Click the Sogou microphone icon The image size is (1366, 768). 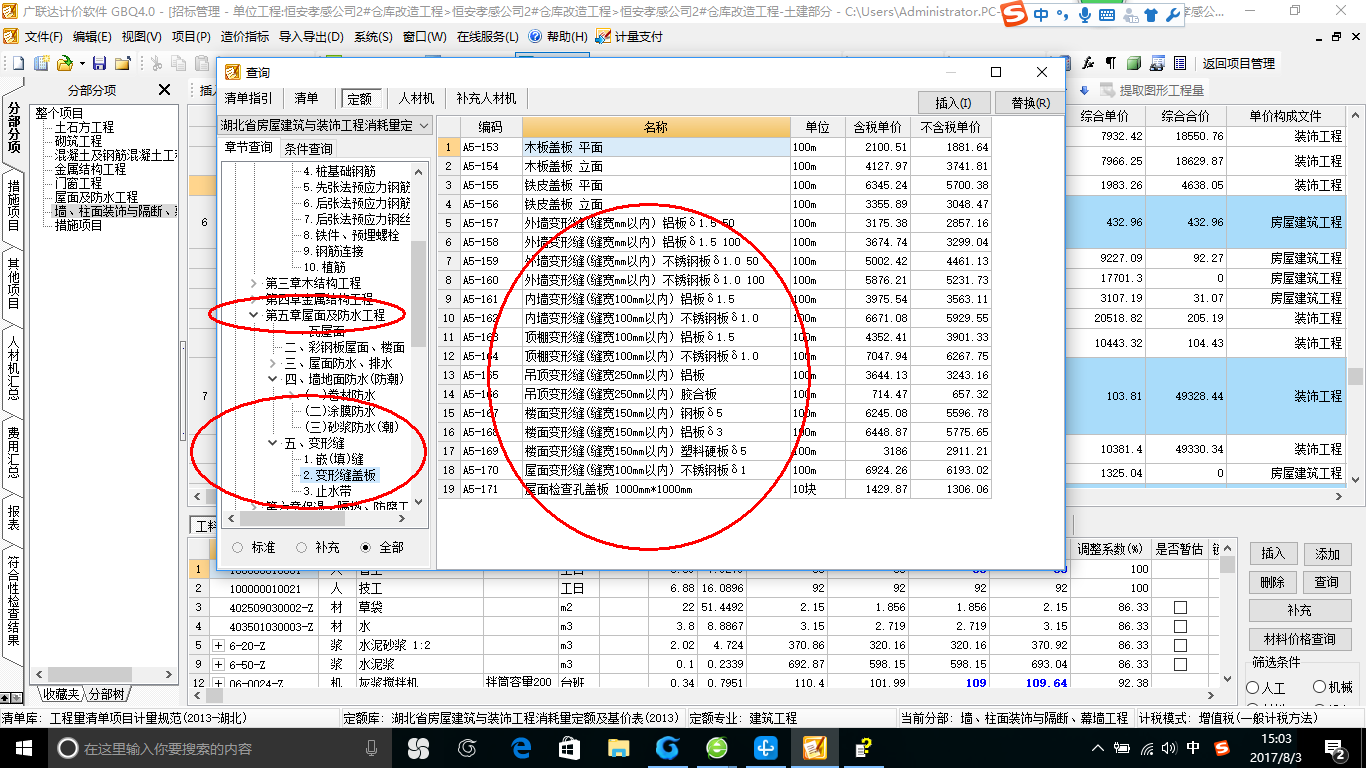point(1084,15)
